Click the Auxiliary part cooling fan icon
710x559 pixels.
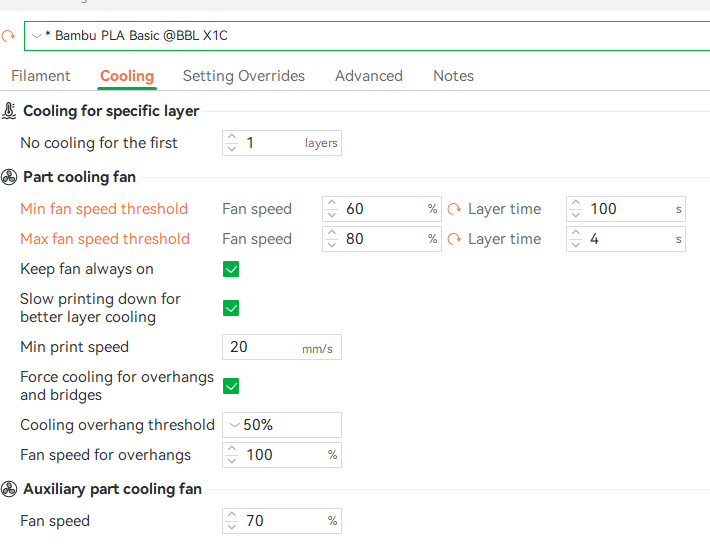click(9, 489)
